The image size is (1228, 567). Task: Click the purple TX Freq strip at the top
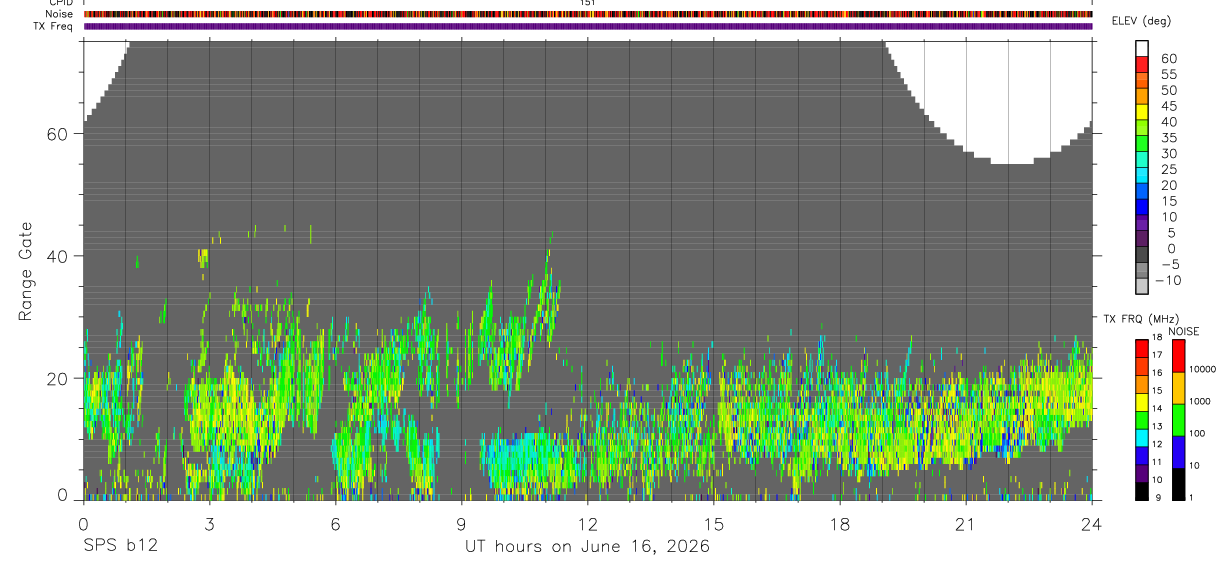tap(588, 26)
